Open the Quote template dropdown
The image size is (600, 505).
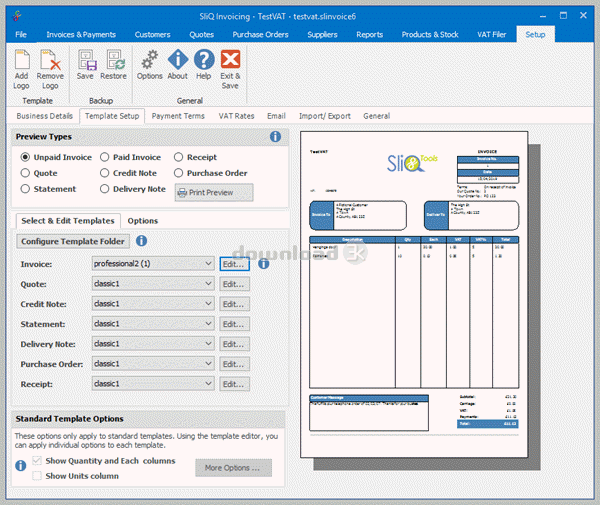coord(153,284)
